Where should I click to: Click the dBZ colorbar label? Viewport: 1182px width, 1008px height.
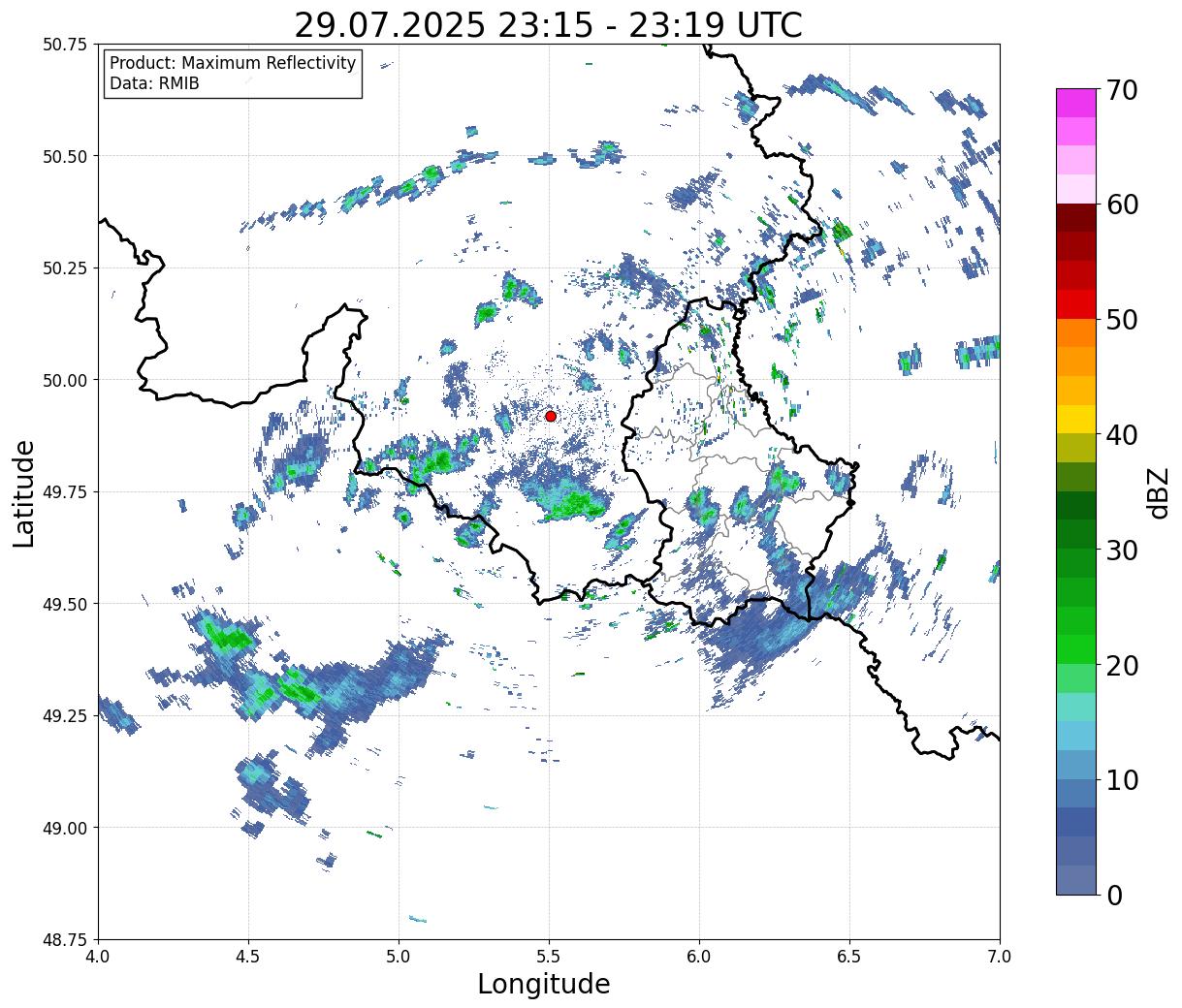tap(1157, 492)
